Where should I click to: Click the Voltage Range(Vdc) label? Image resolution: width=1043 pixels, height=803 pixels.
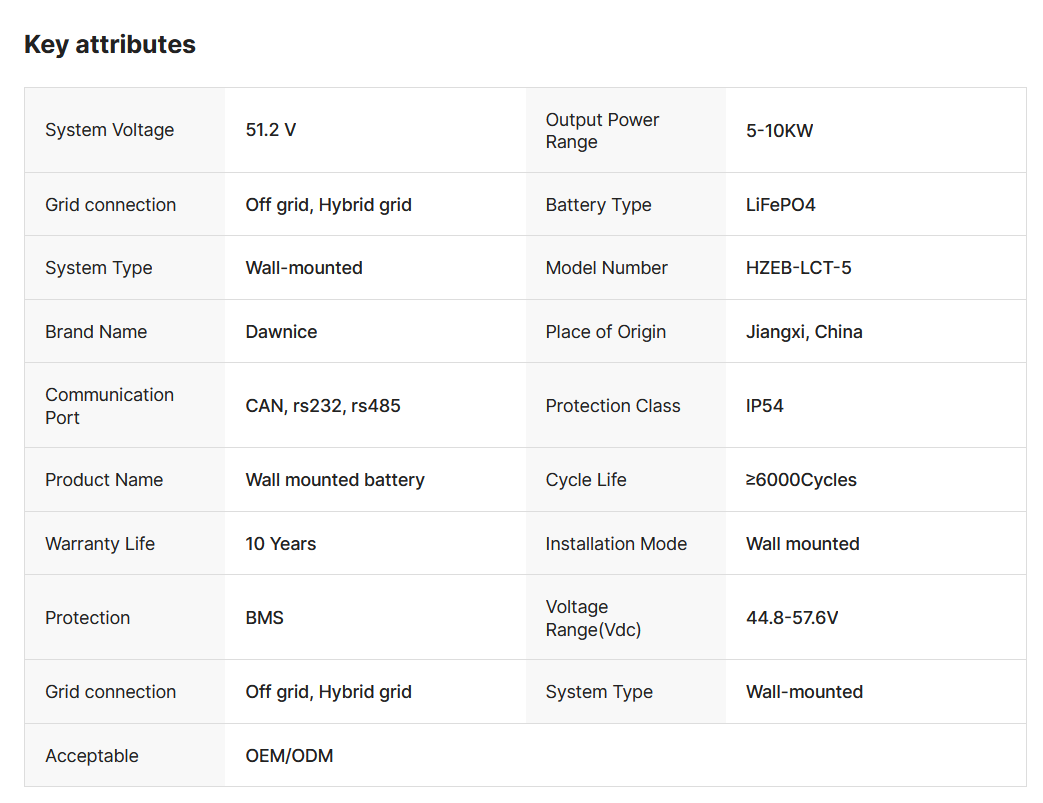pyautogui.click(x=593, y=618)
